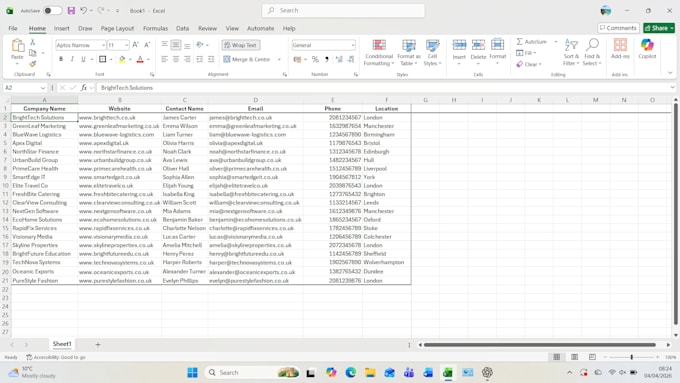Click Merge & Centre button
This screenshot has height=383, width=680.
[x=247, y=59]
